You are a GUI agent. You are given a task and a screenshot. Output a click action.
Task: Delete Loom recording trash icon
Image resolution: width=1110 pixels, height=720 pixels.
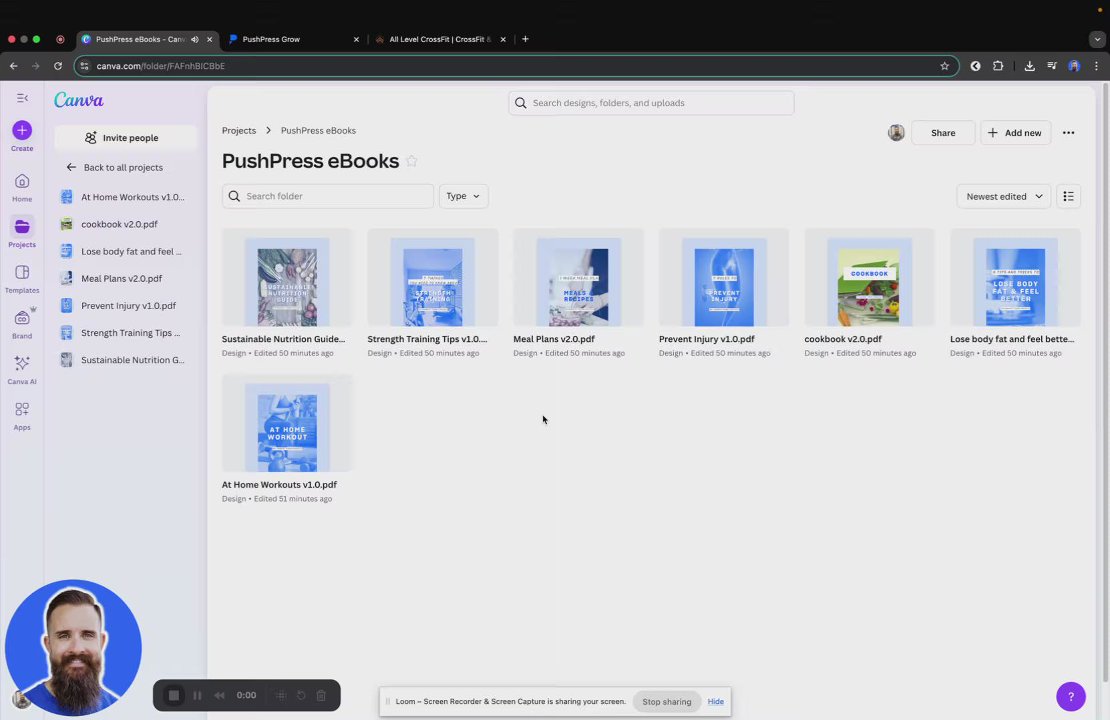[x=321, y=695]
